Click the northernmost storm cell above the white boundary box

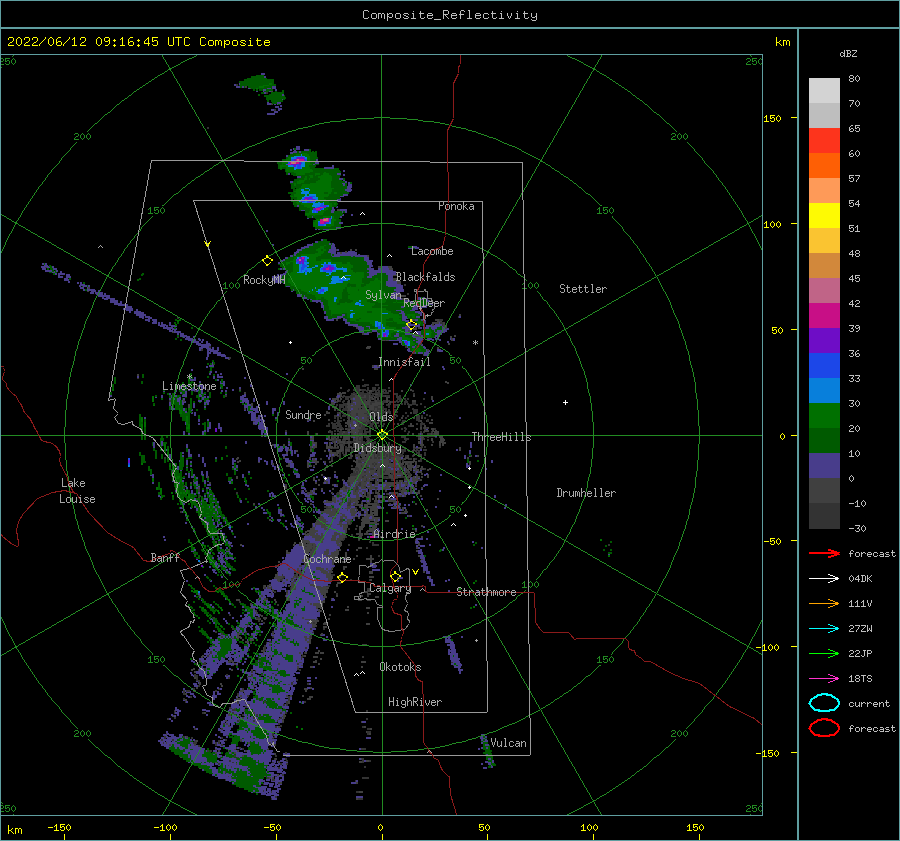tap(262, 91)
